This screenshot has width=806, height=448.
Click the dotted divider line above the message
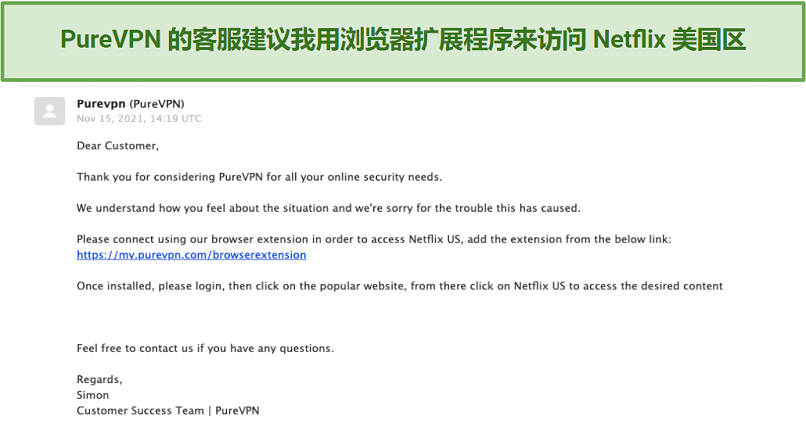point(411,86)
